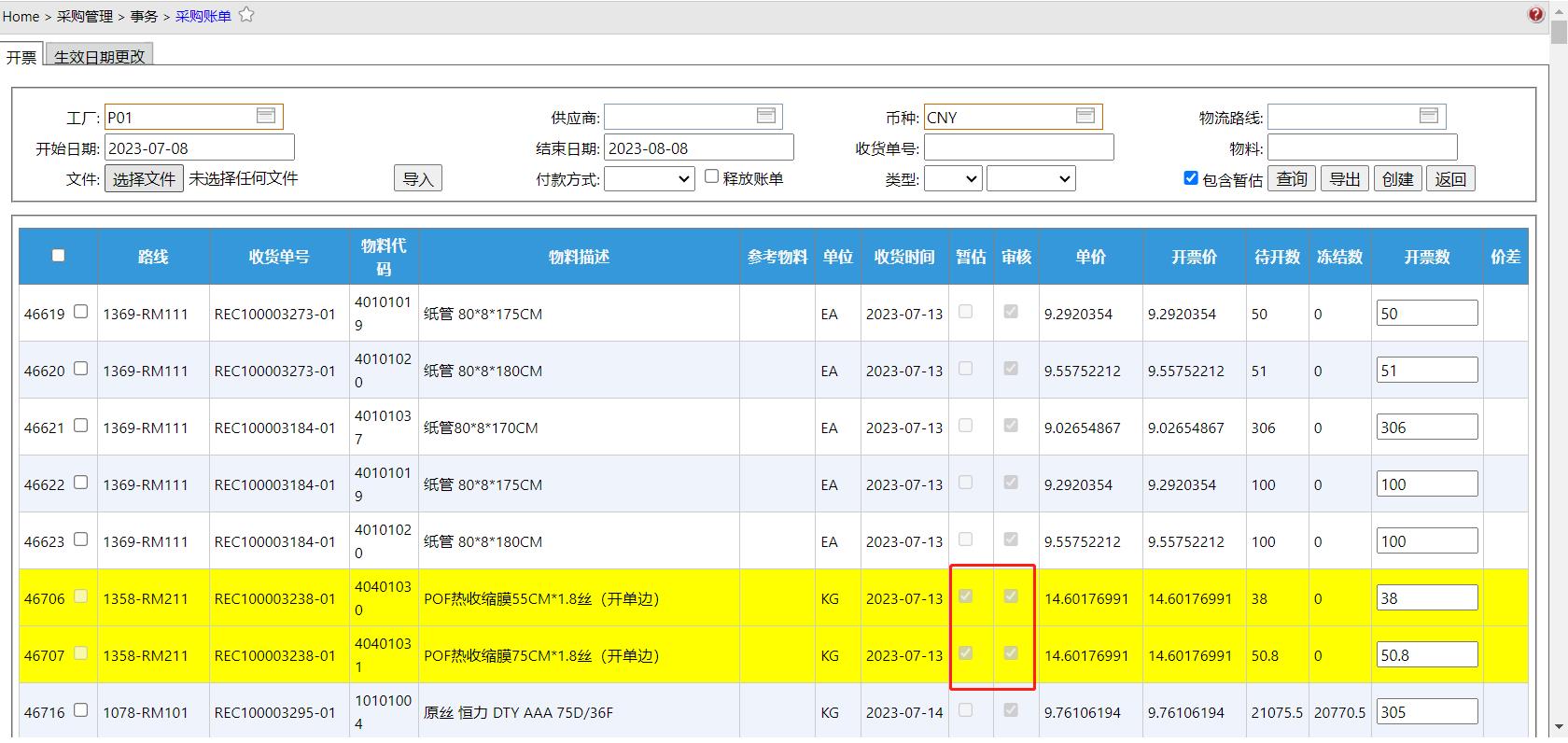Image resolution: width=1568 pixels, height=743 pixels.
Task: Open 事务 breadcrumb
Action: point(144,16)
